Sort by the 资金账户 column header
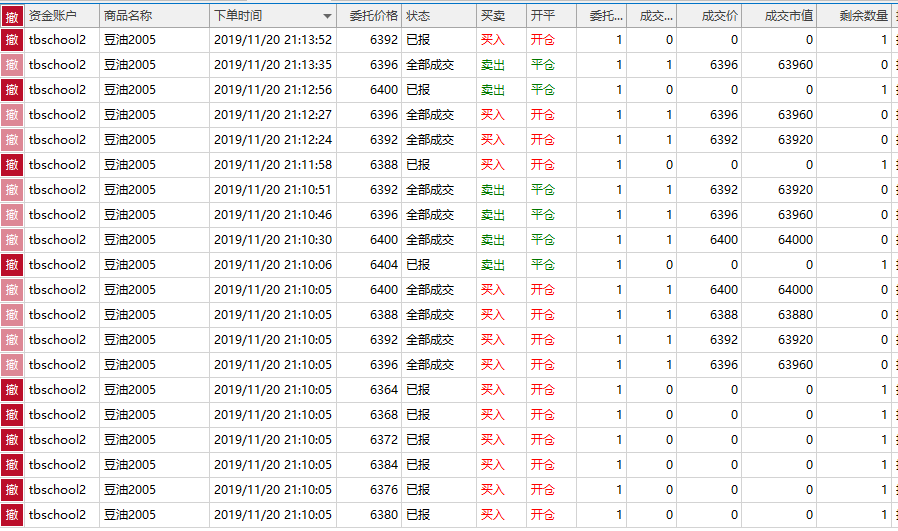898x531 pixels. [x=62, y=16]
